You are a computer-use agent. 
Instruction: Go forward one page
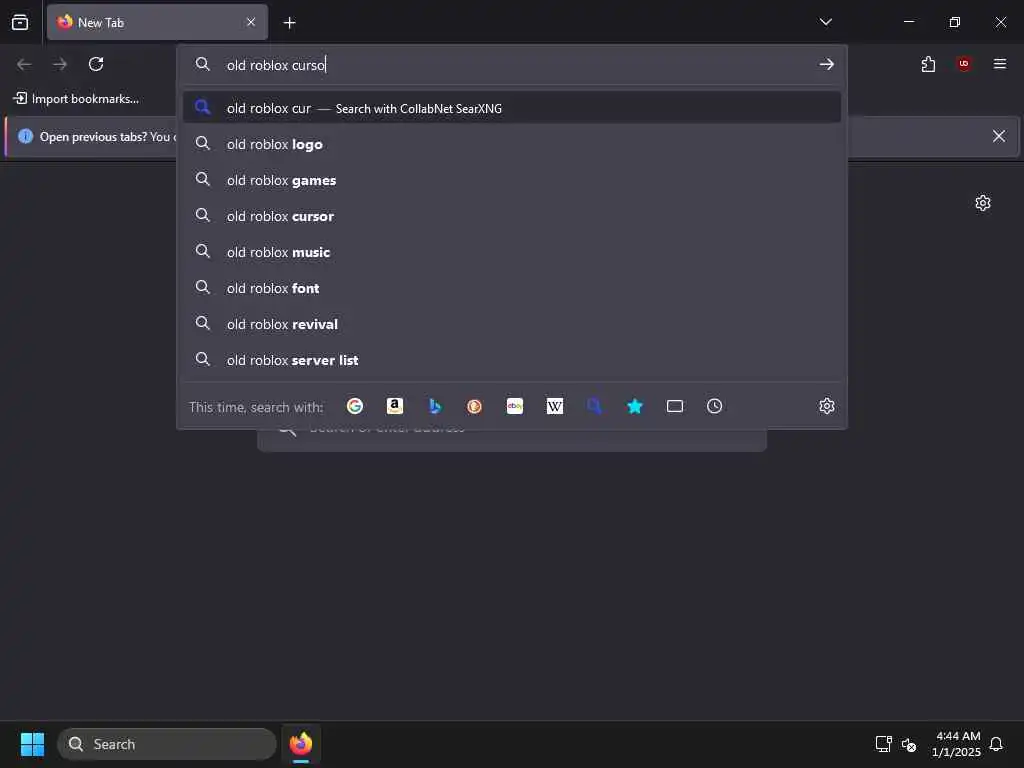pos(60,64)
